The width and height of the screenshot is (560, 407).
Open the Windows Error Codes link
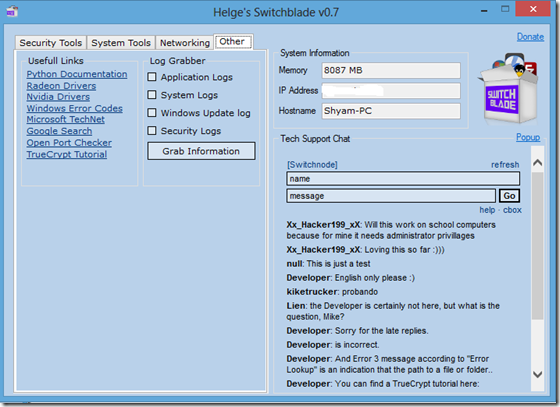tap(75, 108)
